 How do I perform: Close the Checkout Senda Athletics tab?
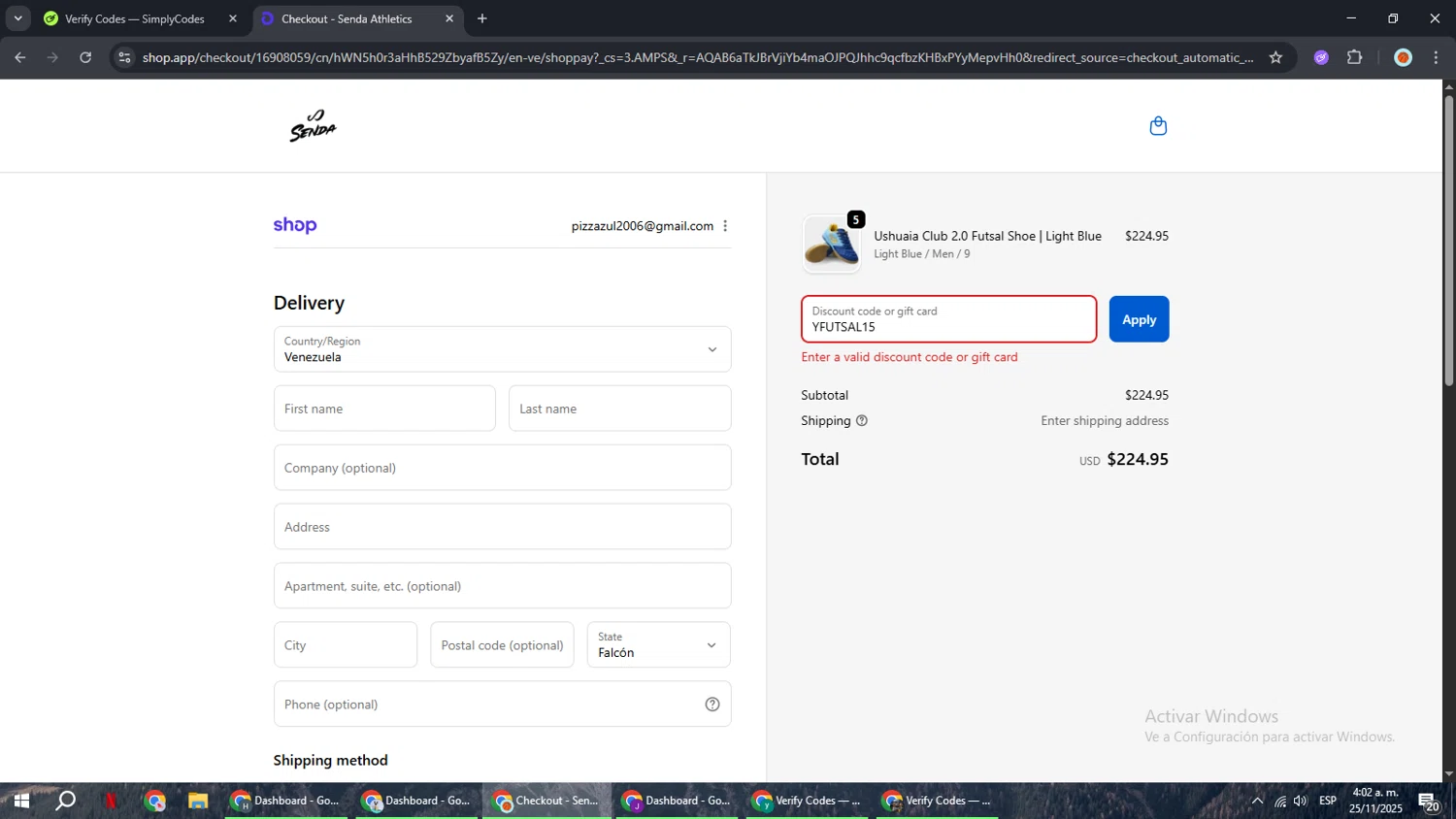pos(449,18)
